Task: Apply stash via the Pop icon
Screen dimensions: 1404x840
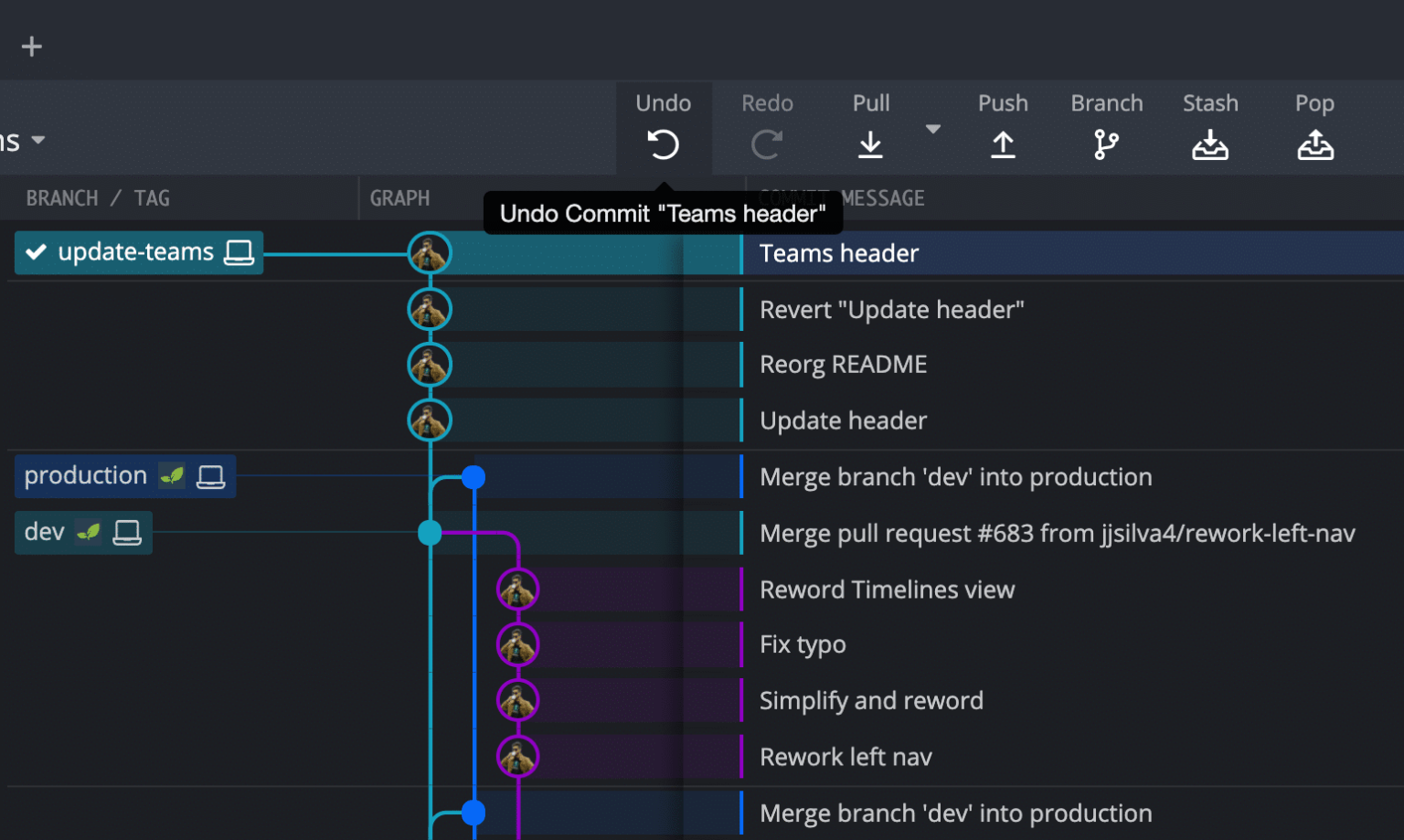Action: (1314, 144)
